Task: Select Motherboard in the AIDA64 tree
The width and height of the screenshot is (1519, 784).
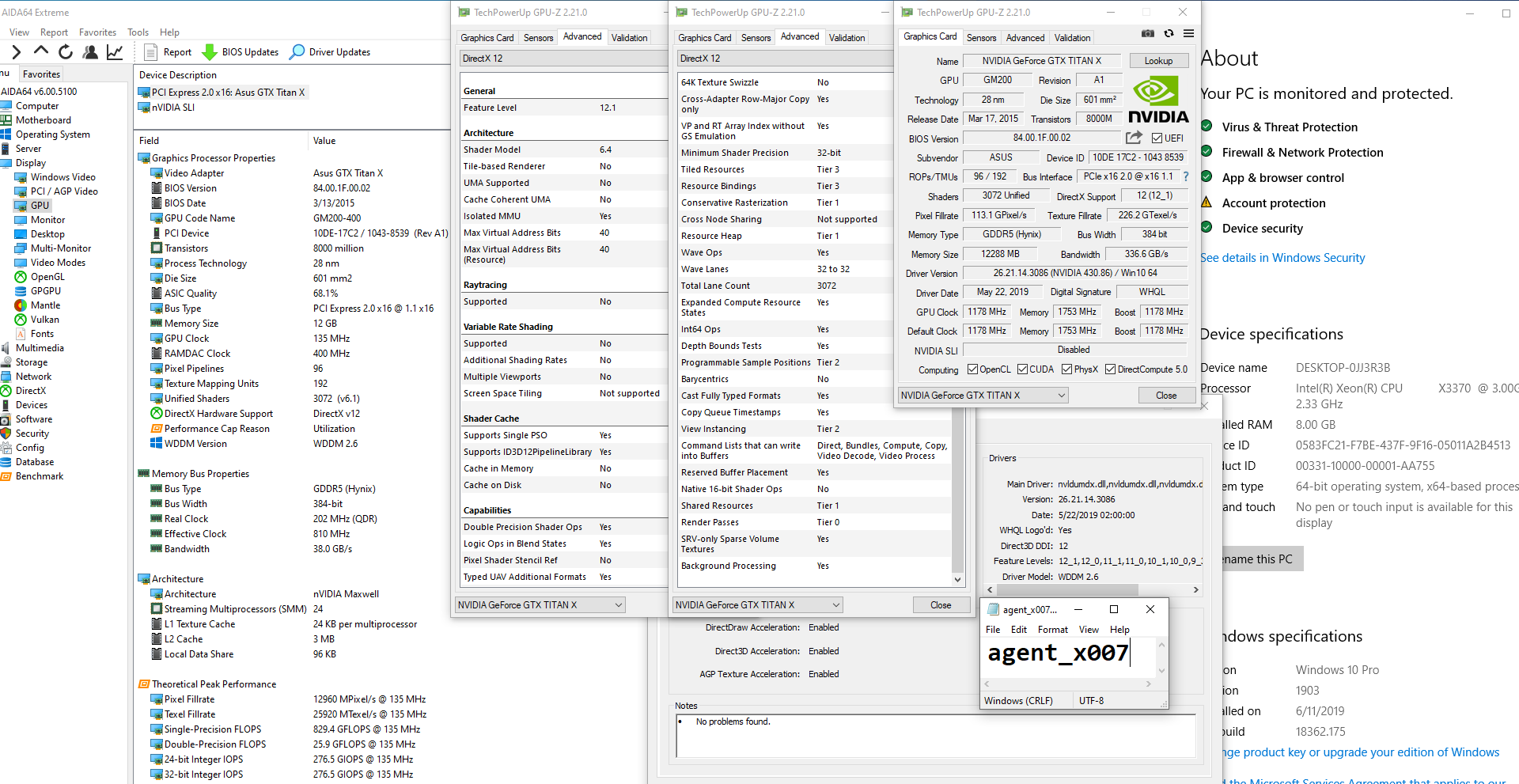Action: 44,120
